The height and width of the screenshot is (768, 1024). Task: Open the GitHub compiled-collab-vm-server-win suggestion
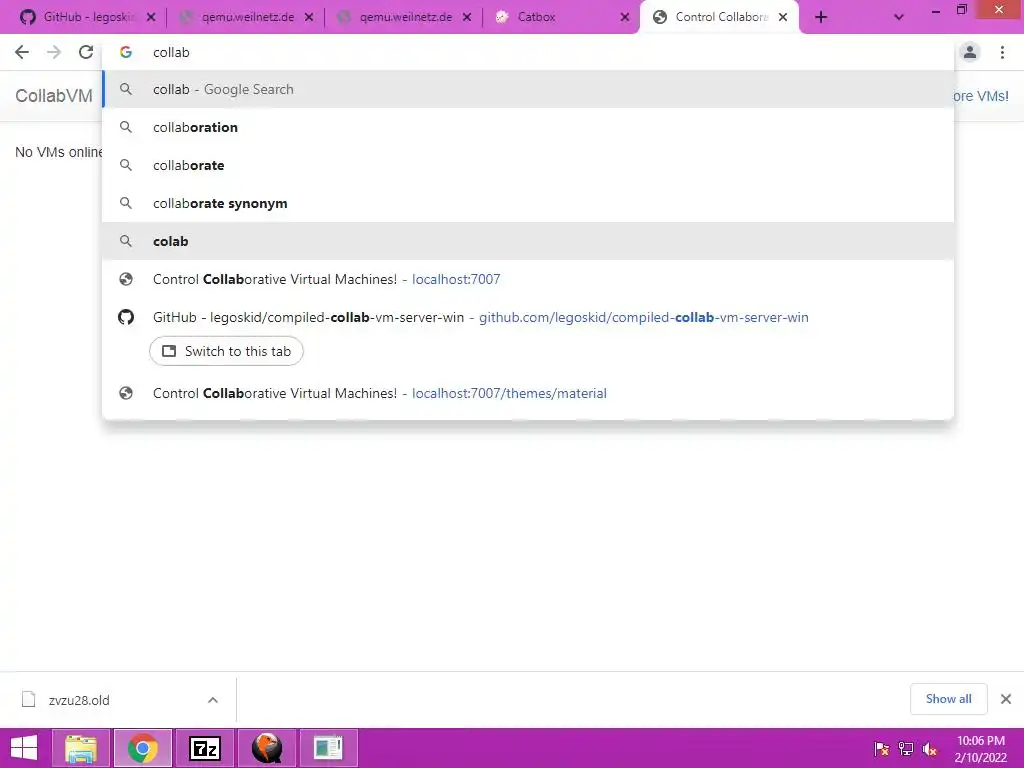[528, 317]
